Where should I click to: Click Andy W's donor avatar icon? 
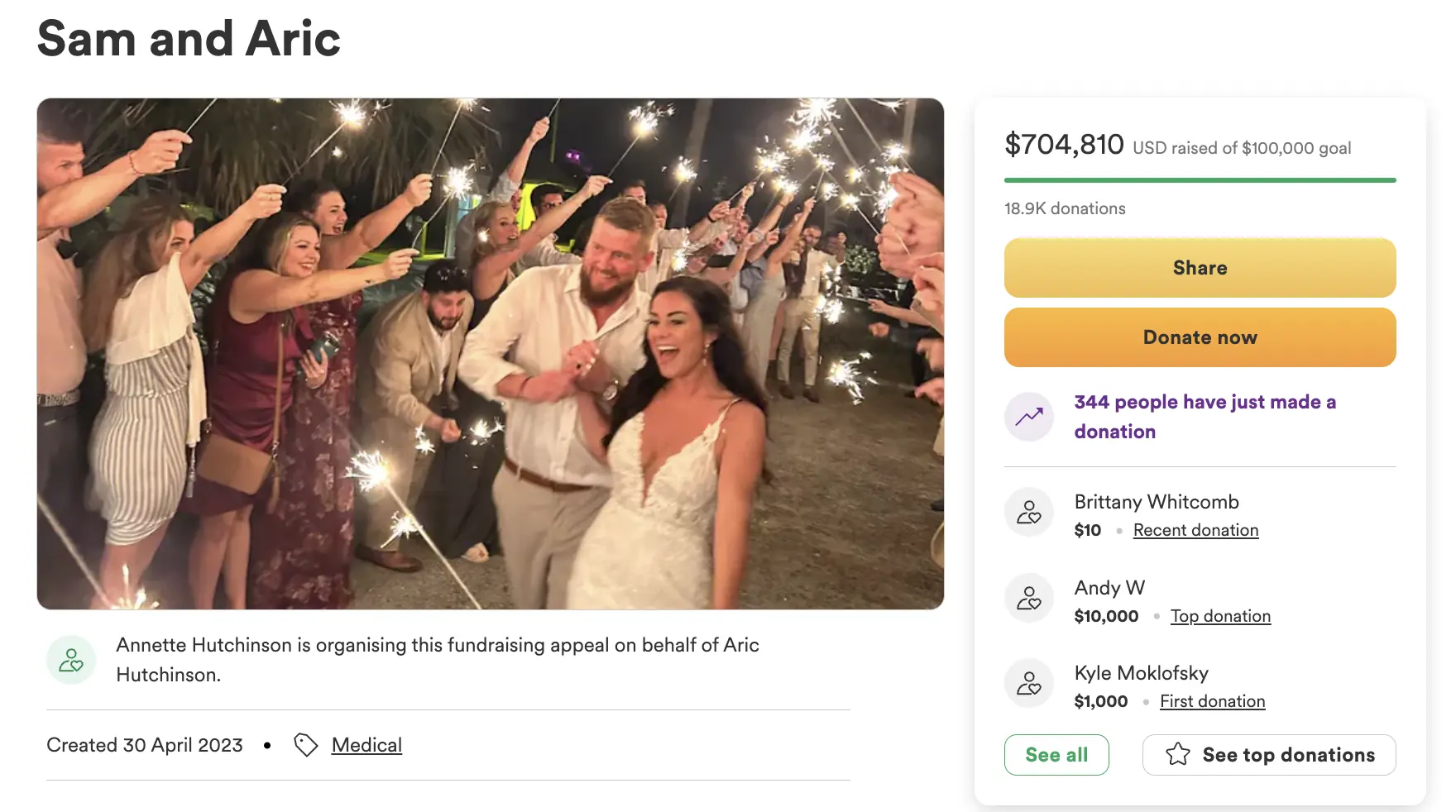pyautogui.click(x=1029, y=598)
